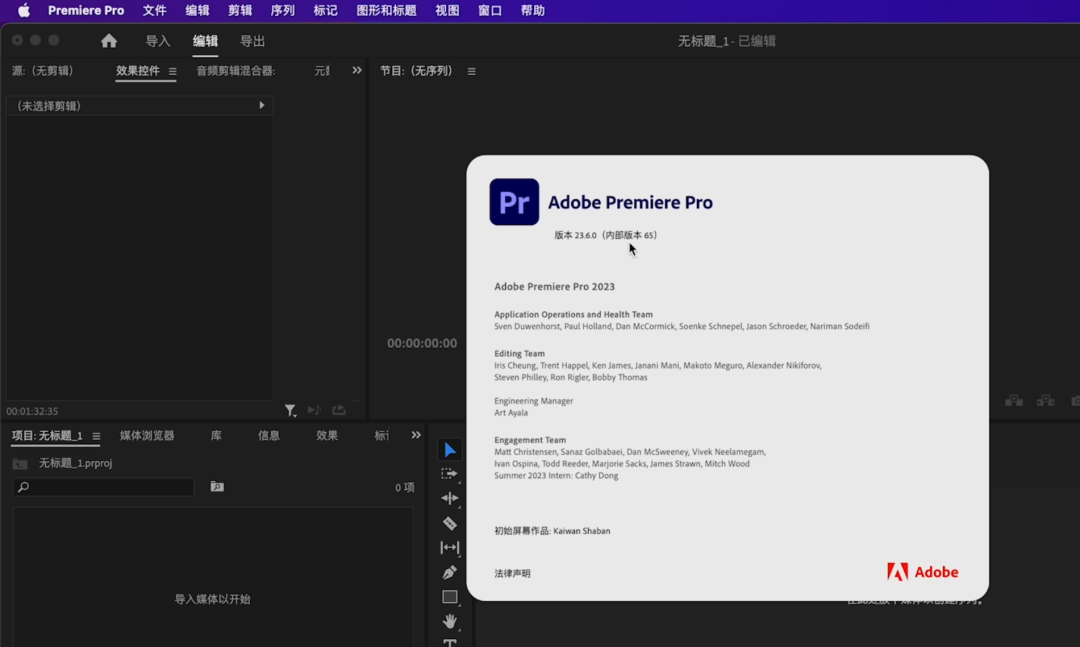Screen dimensions: 1080x647
Task: Expand the 未选择剪辑 arrow
Action: pyautogui.click(x=262, y=105)
